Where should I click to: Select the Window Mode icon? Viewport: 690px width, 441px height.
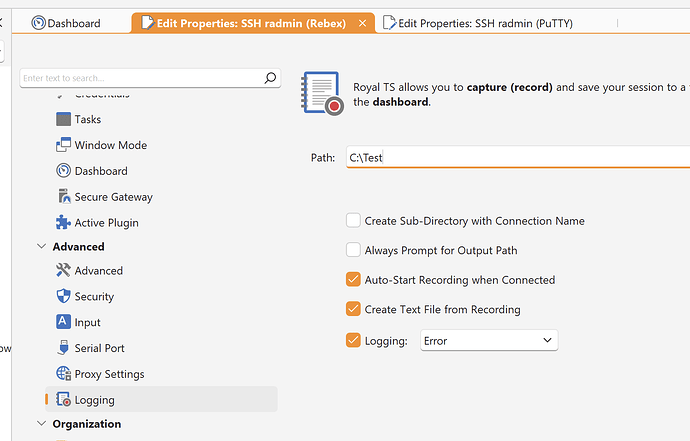click(x=64, y=145)
